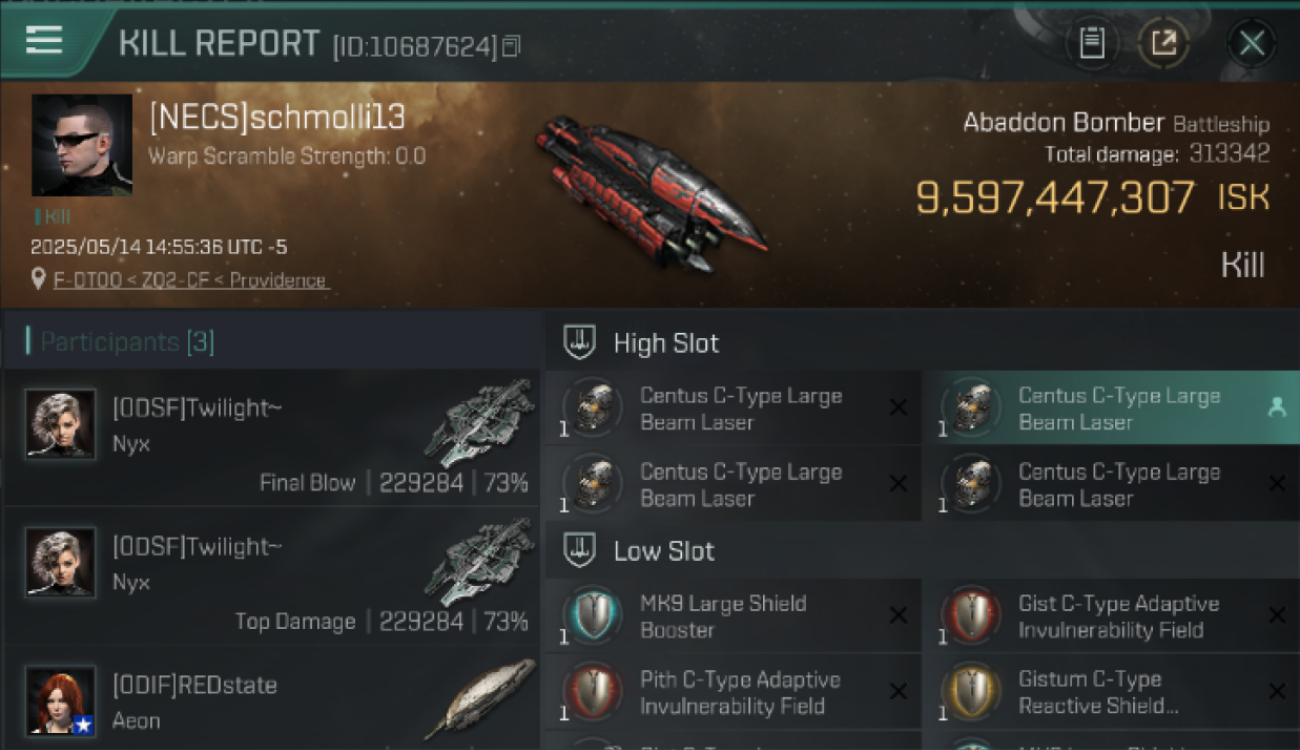Screen dimensions: 1300x750
Task: Select highlighted Centus C-Type Large Beam Laser
Action: [x=1111, y=408]
